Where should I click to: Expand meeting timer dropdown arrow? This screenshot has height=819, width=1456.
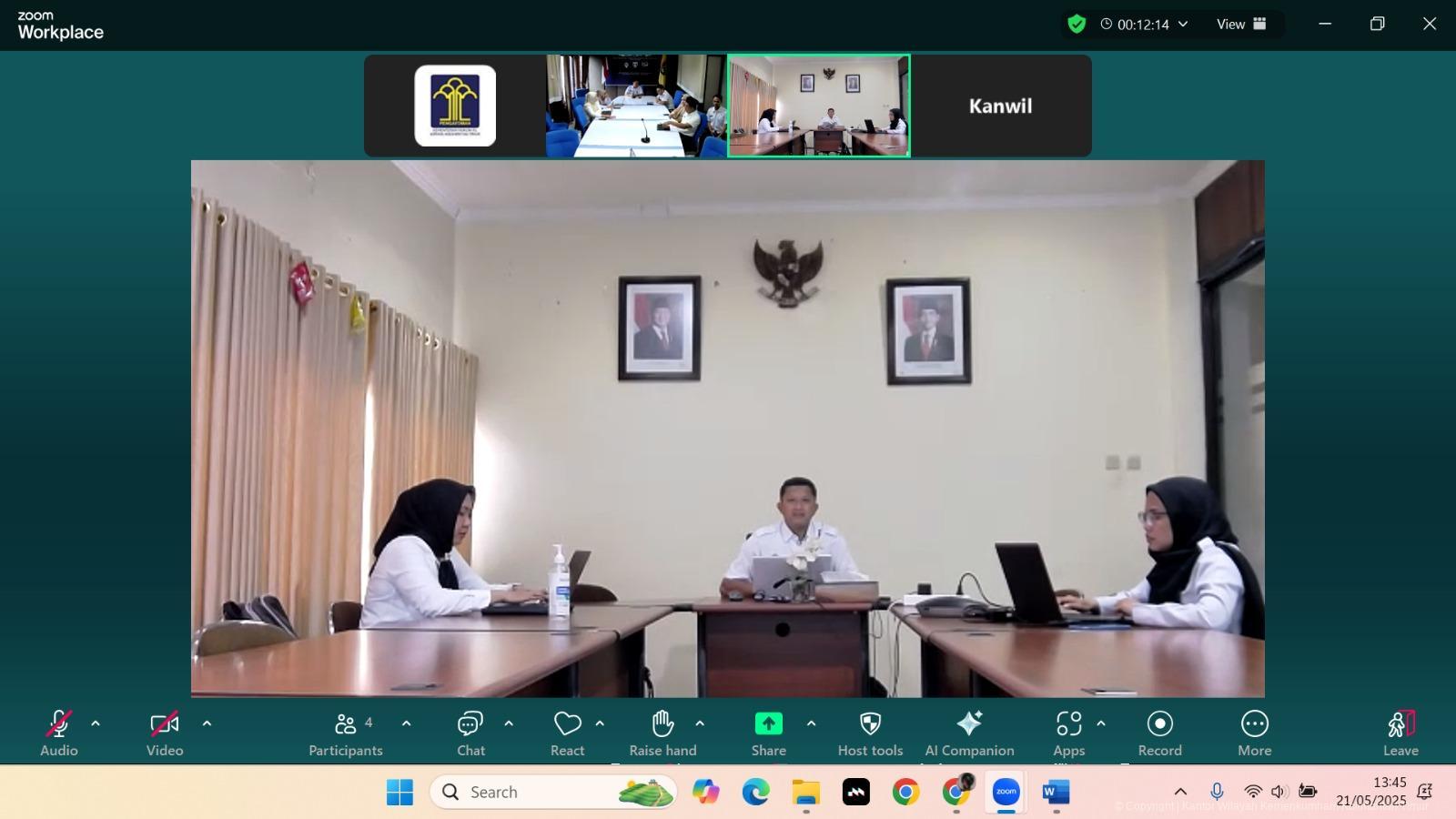[1183, 25]
